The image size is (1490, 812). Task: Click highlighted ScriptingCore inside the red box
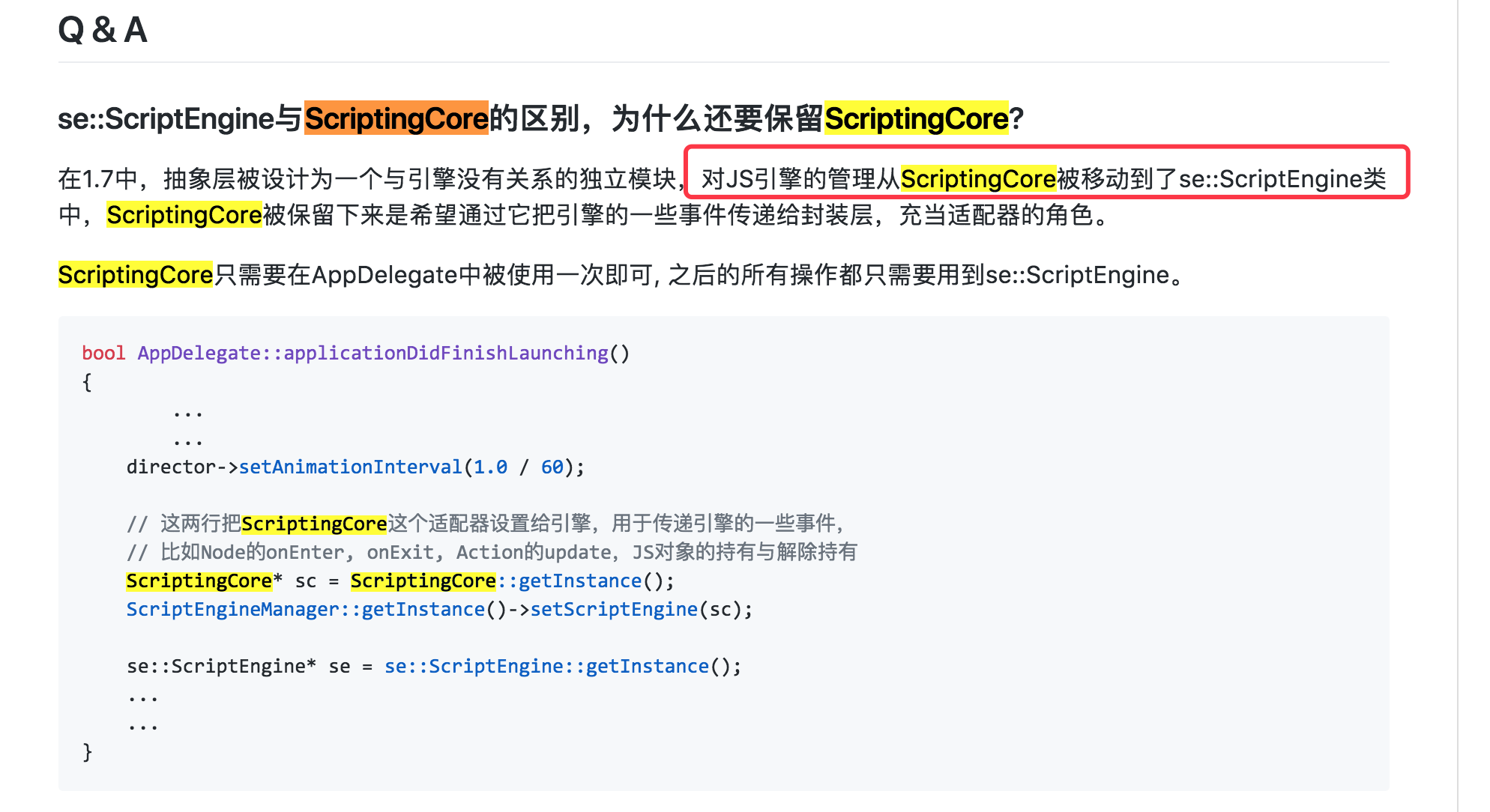pyautogui.click(x=977, y=179)
